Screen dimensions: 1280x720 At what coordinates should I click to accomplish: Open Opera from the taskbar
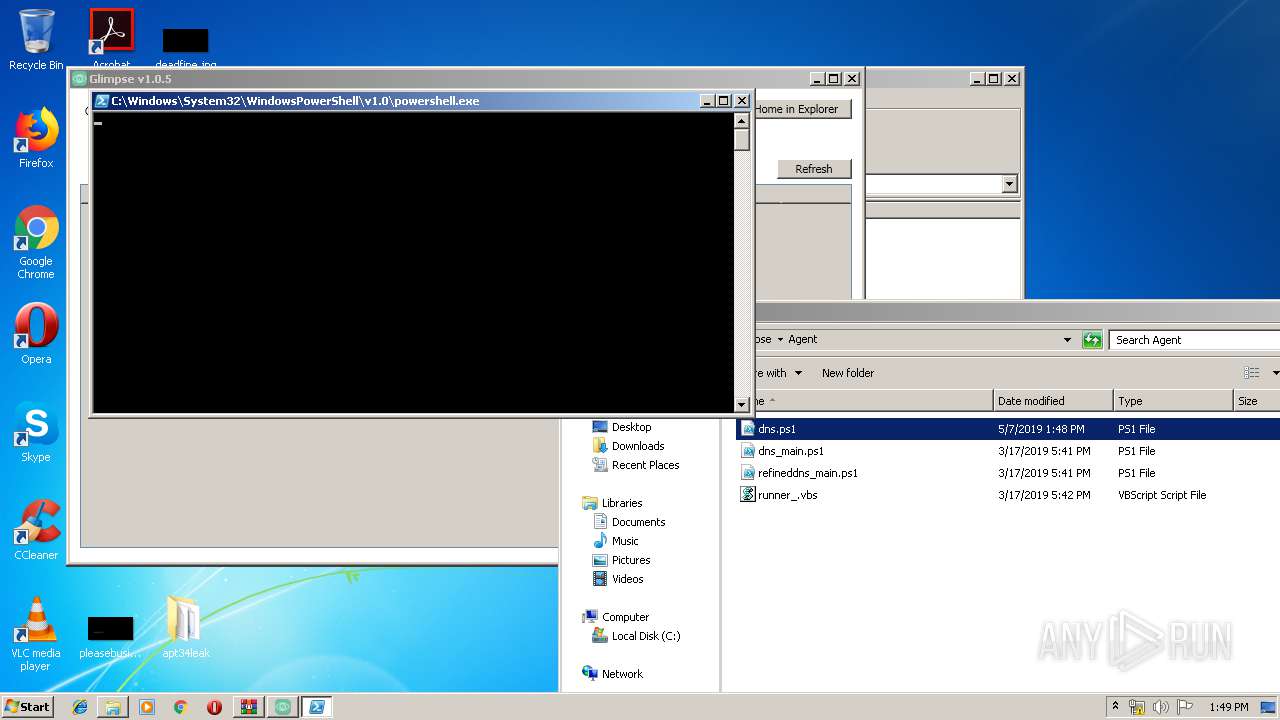[x=214, y=707]
